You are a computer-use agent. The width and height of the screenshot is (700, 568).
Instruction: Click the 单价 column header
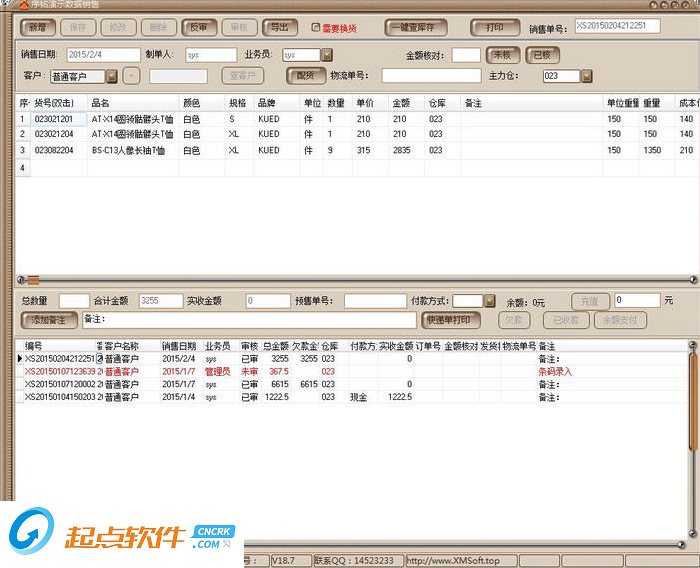pos(371,104)
